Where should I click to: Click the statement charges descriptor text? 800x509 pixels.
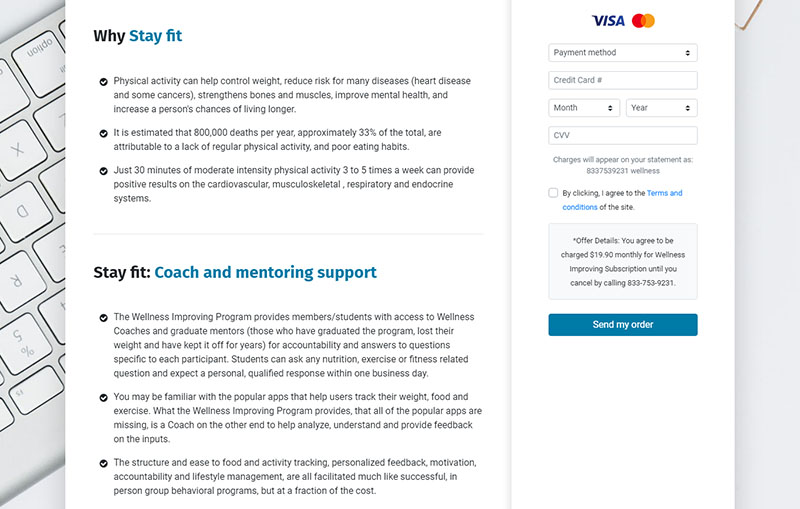coord(622,165)
